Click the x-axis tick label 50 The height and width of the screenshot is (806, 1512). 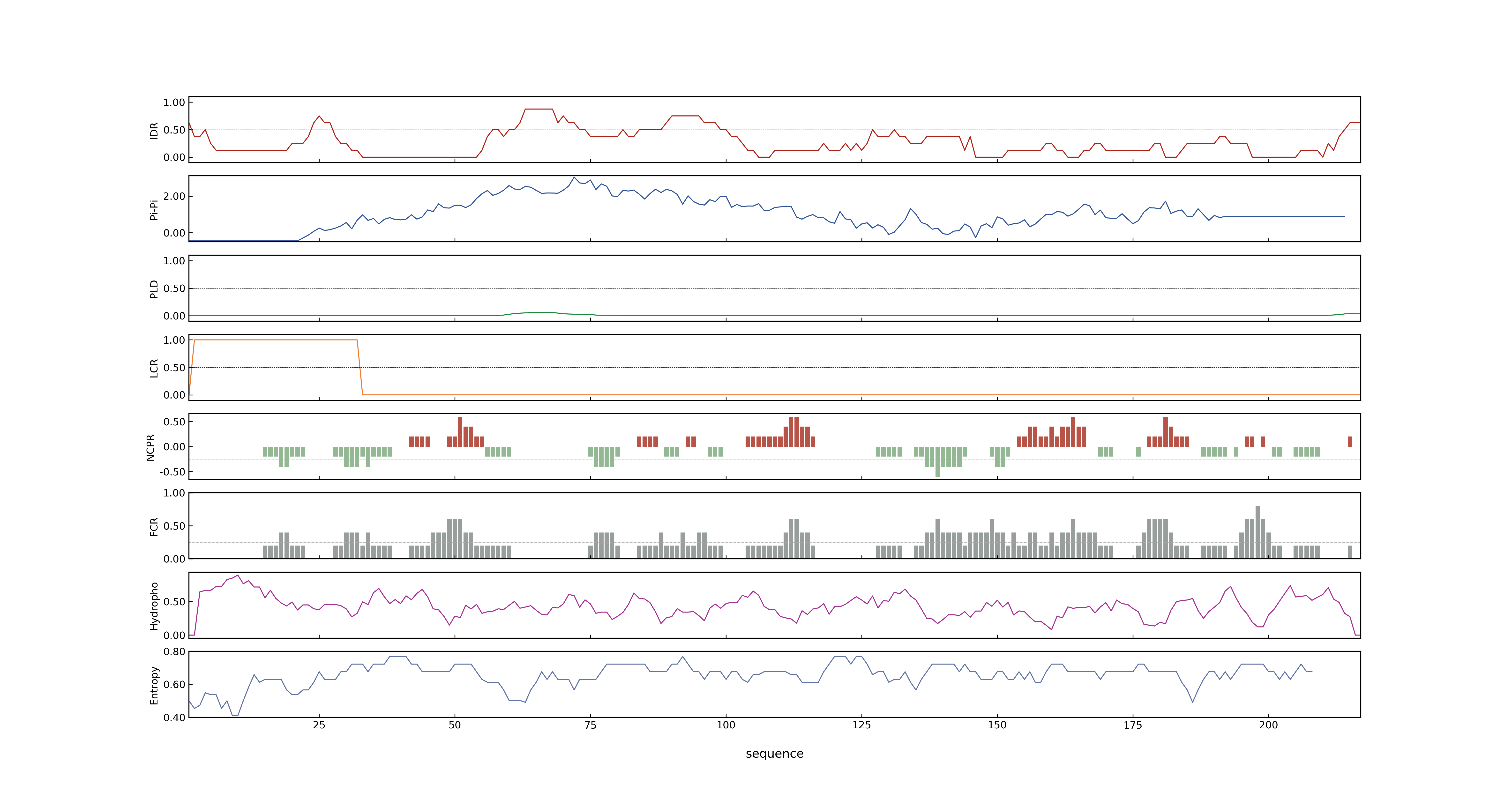click(x=454, y=725)
